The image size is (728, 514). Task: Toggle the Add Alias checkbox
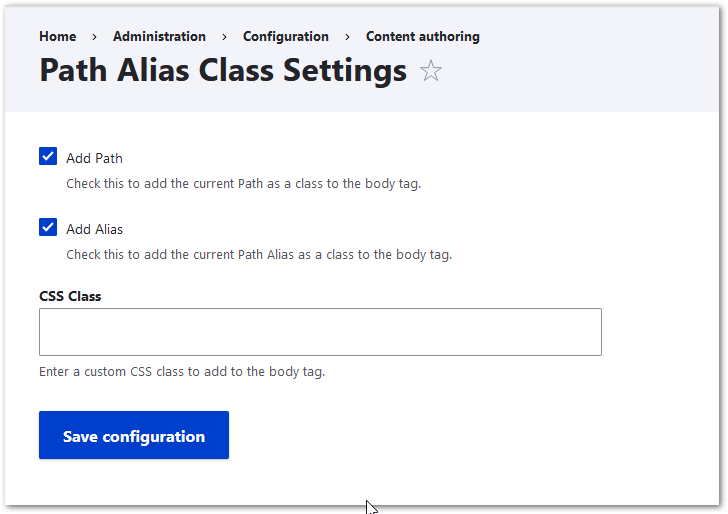(48, 228)
